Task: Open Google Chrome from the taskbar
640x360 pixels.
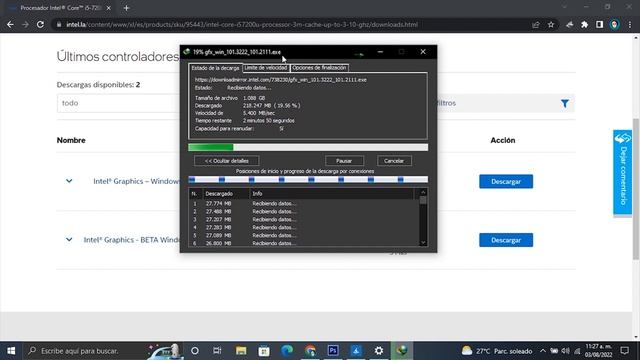Action: point(310,351)
